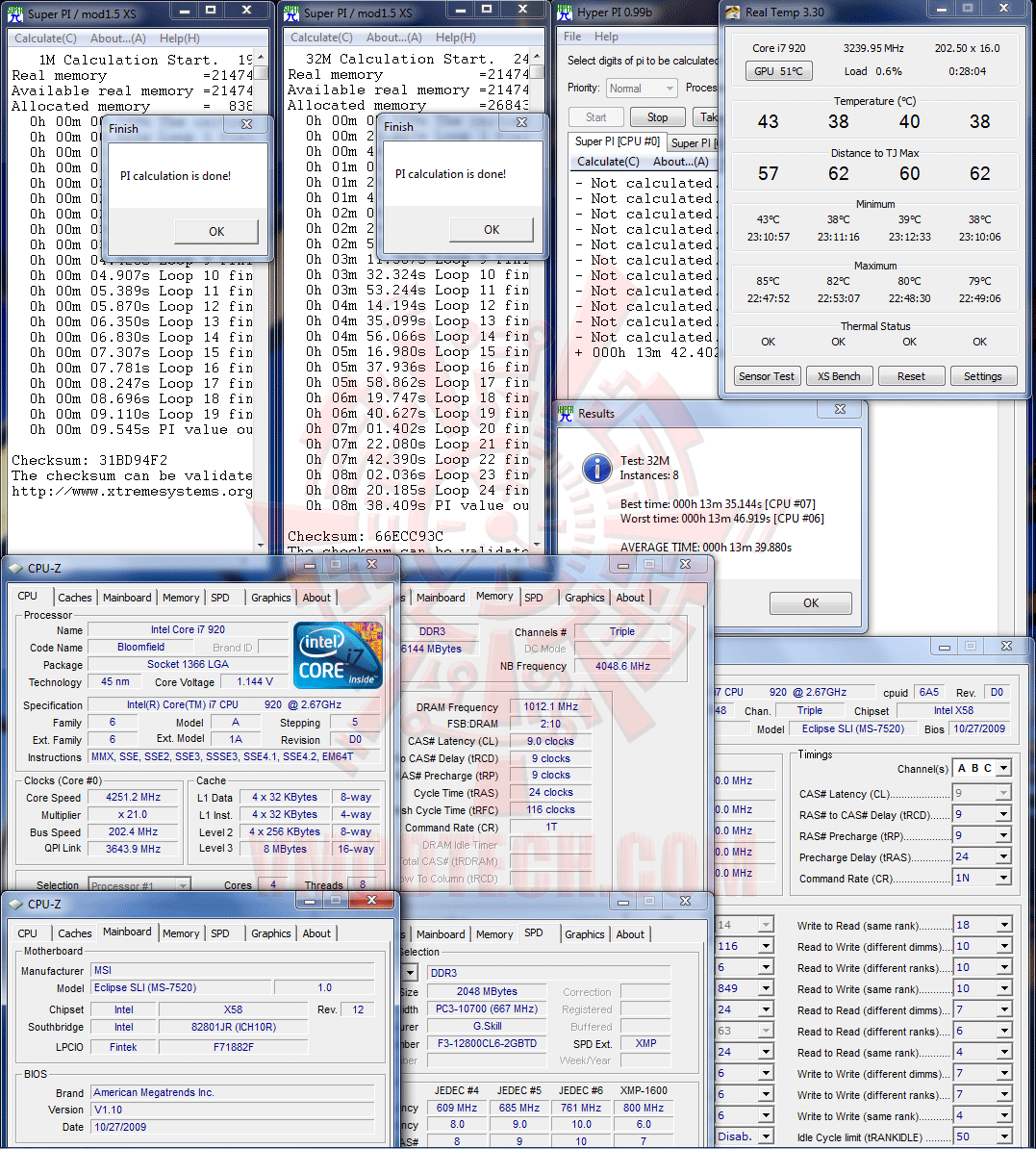The width and height of the screenshot is (1036, 1149).
Task: Click Intel Core i7 920 name field
Action: pos(188,629)
